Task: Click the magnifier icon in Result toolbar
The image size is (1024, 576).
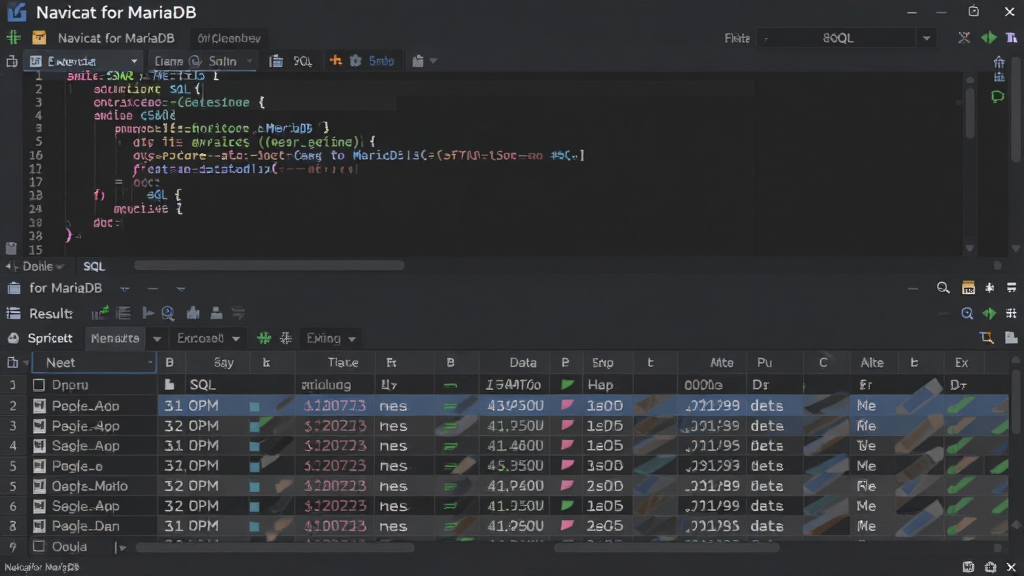Action: [x=168, y=313]
